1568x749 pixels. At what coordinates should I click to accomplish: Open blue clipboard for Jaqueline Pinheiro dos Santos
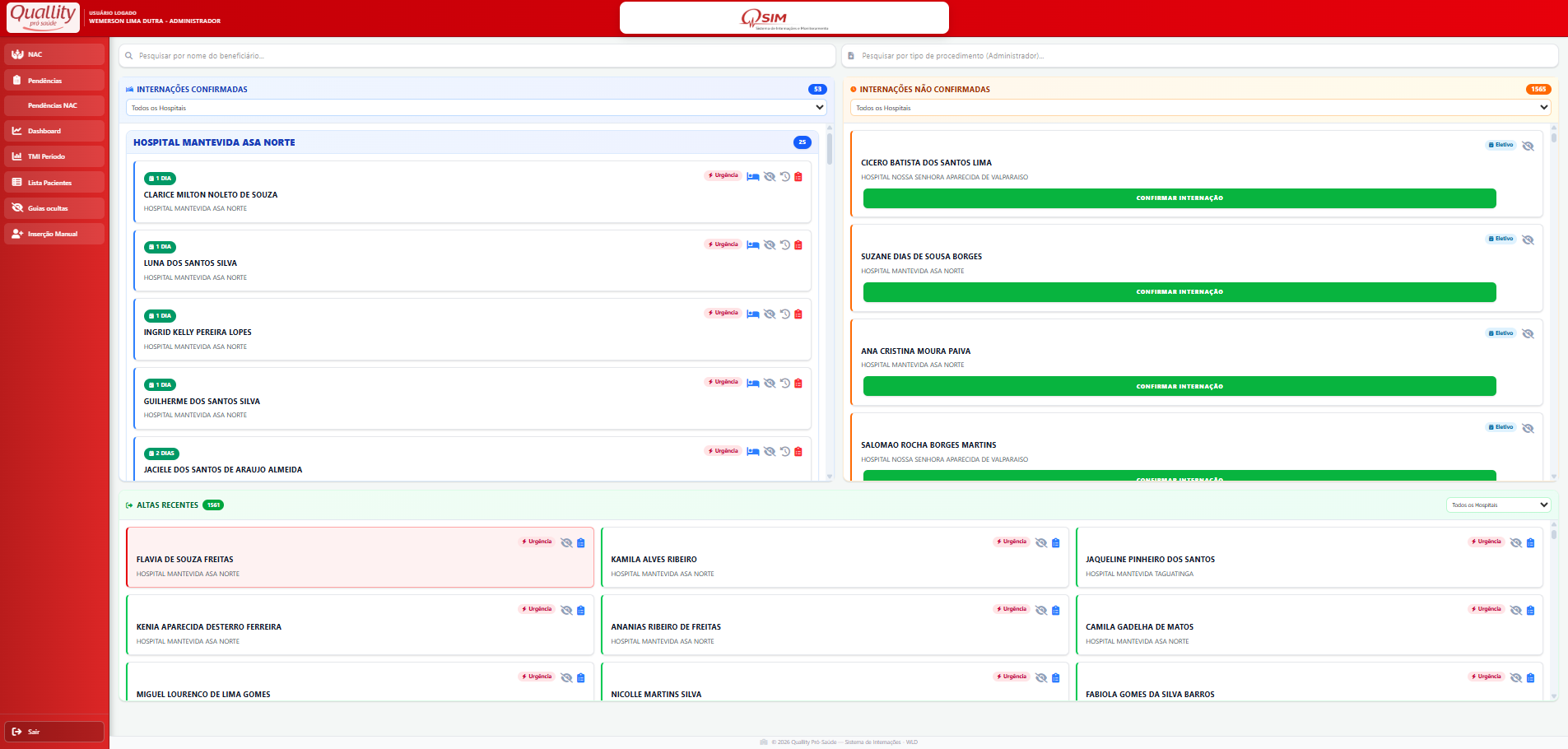coord(1531,542)
